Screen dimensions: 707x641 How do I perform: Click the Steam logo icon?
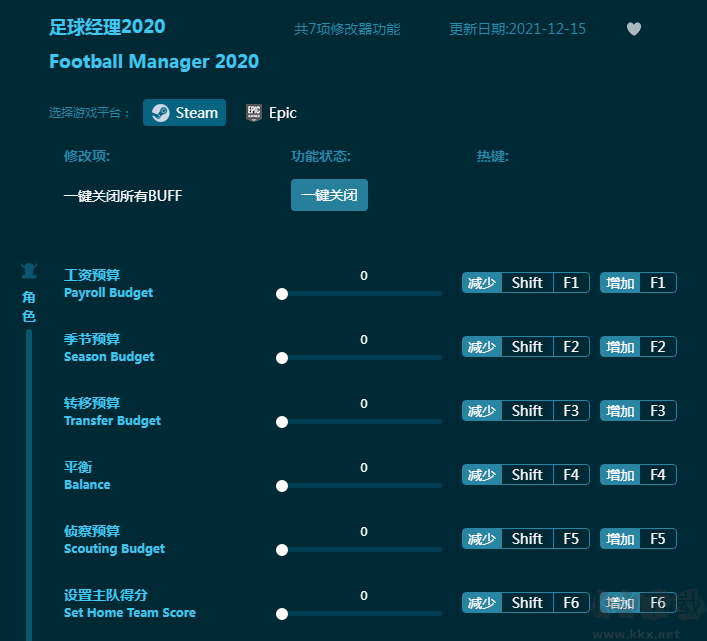pos(161,113)
